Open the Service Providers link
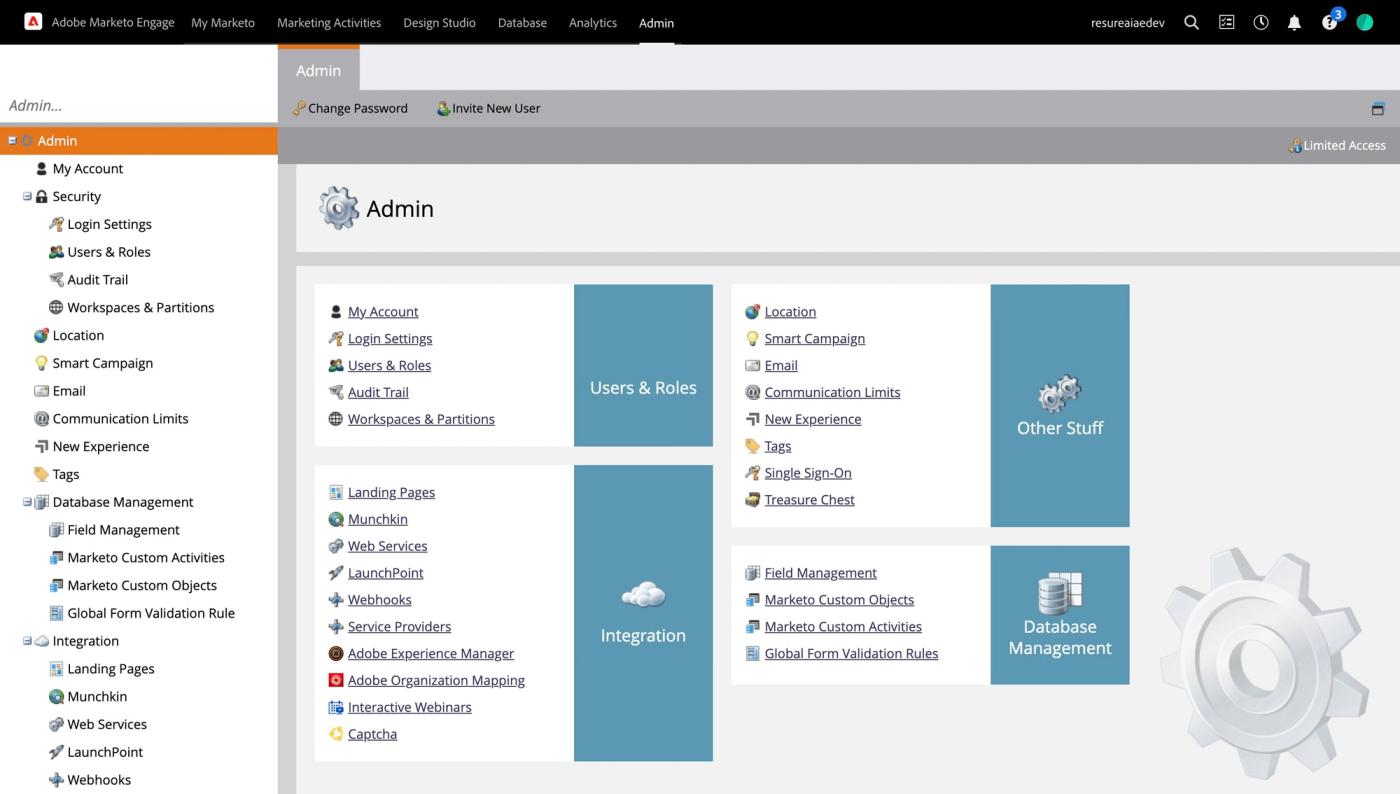This screenshot has width=1400, height=794. pyautogui.click(x=399, y=626)
